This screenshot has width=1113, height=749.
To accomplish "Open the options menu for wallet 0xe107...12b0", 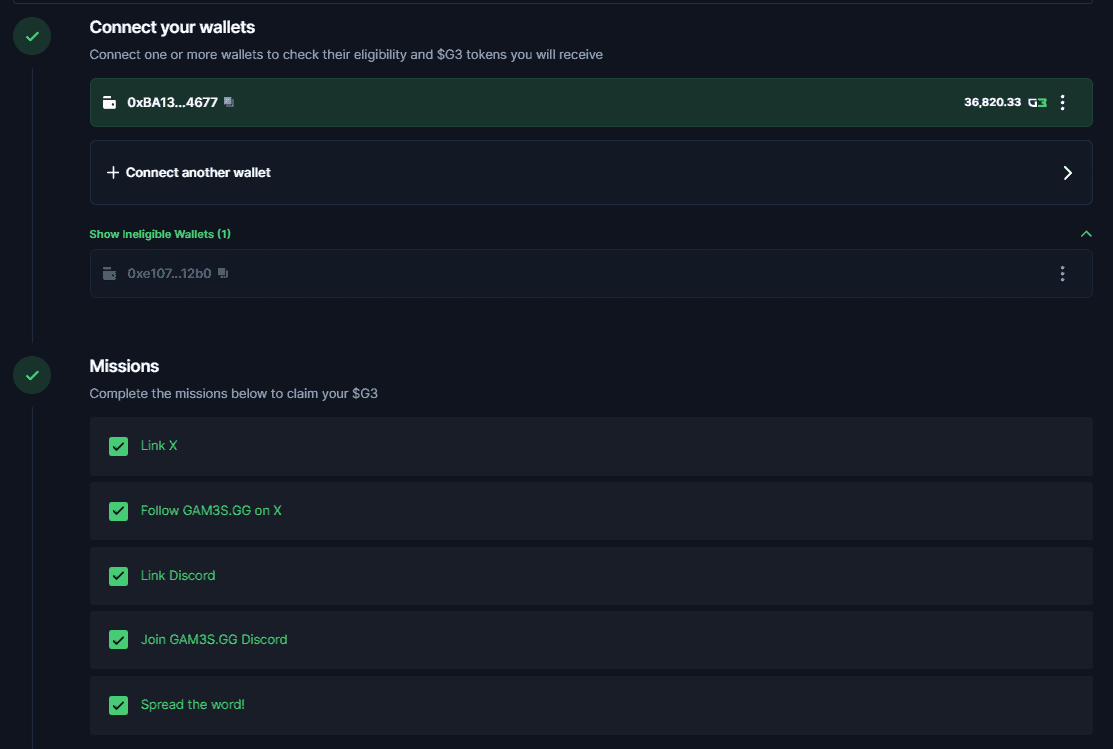I will click(1062, 273).
